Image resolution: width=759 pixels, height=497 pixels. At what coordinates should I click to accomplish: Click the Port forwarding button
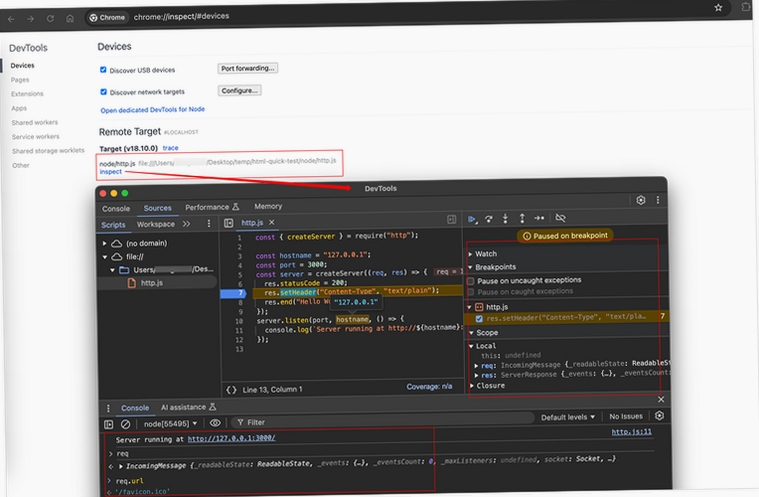point(248,68)
